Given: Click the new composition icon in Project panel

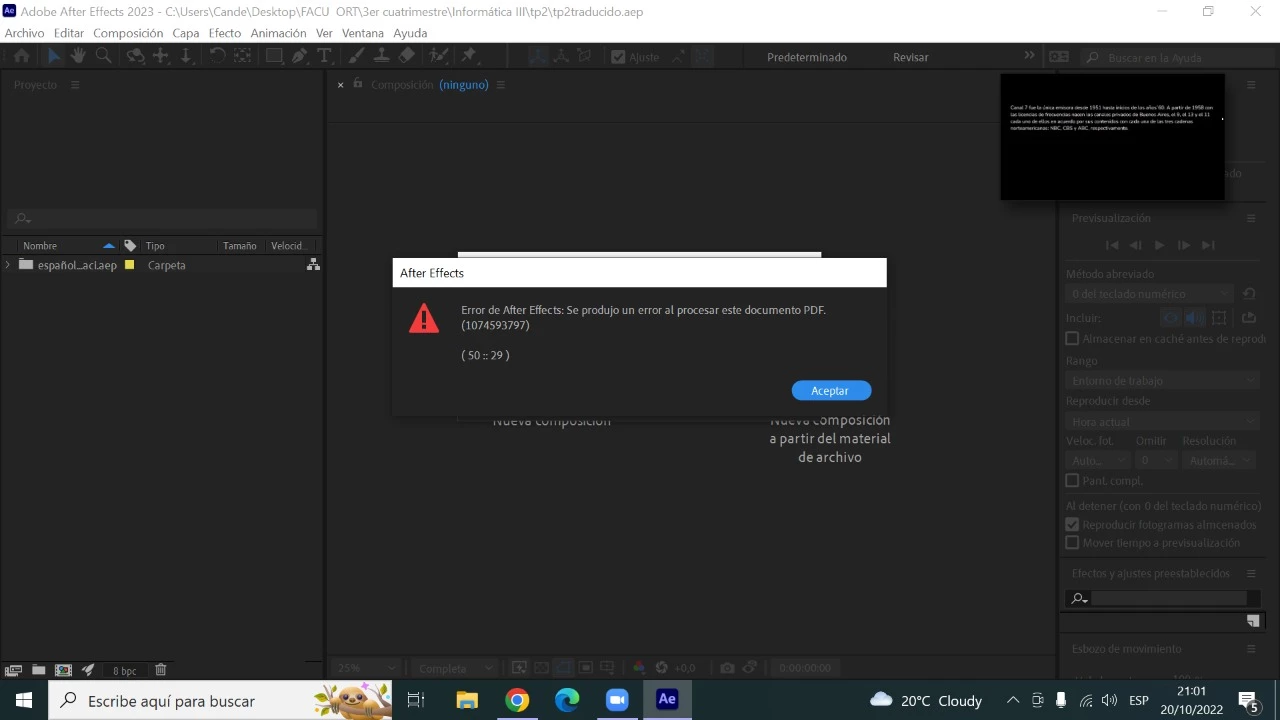Looking at the screenshot, I should (x=63, y=670).
